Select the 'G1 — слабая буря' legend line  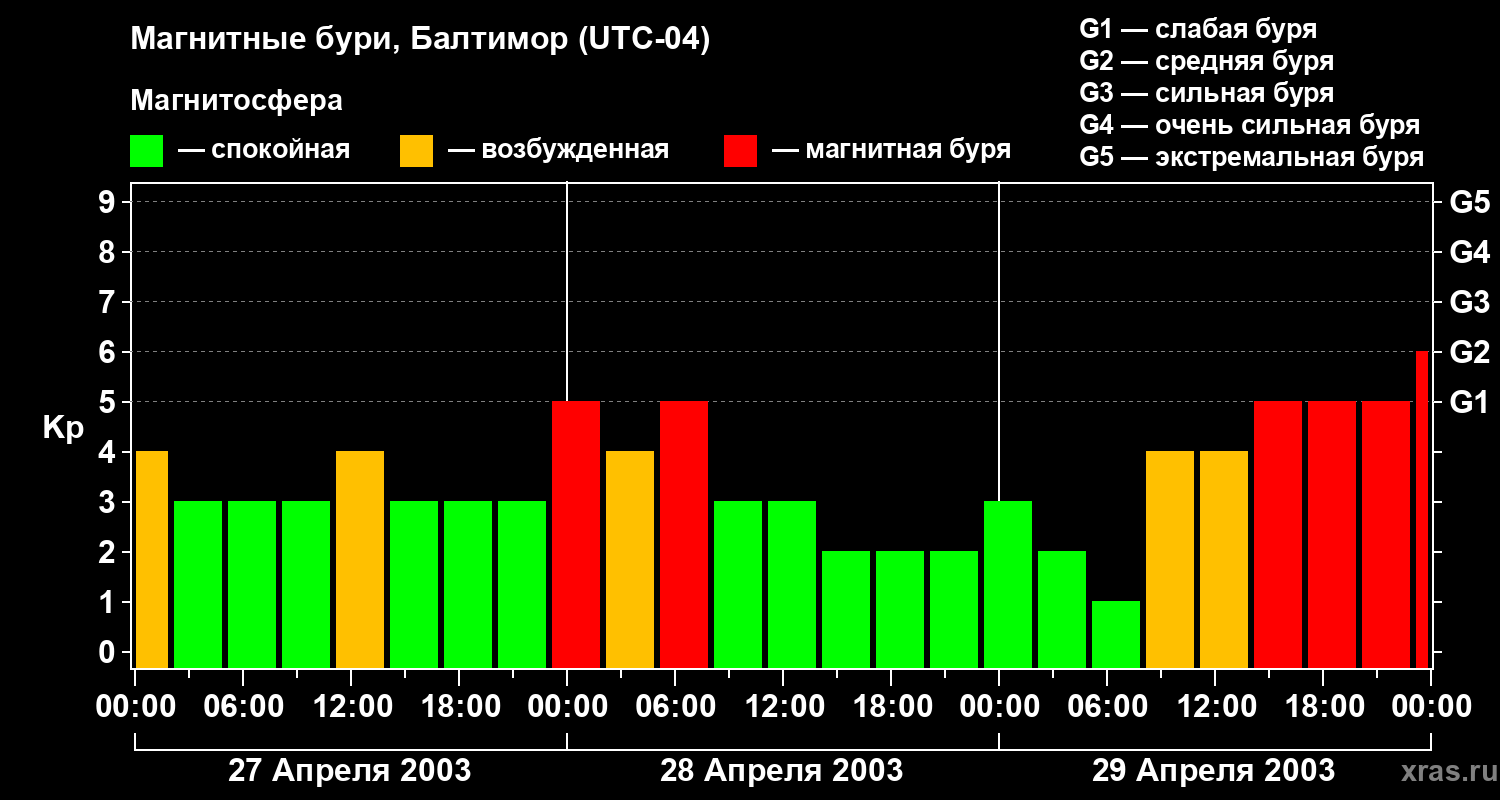pyautogui.click(x=1198, y=29)
